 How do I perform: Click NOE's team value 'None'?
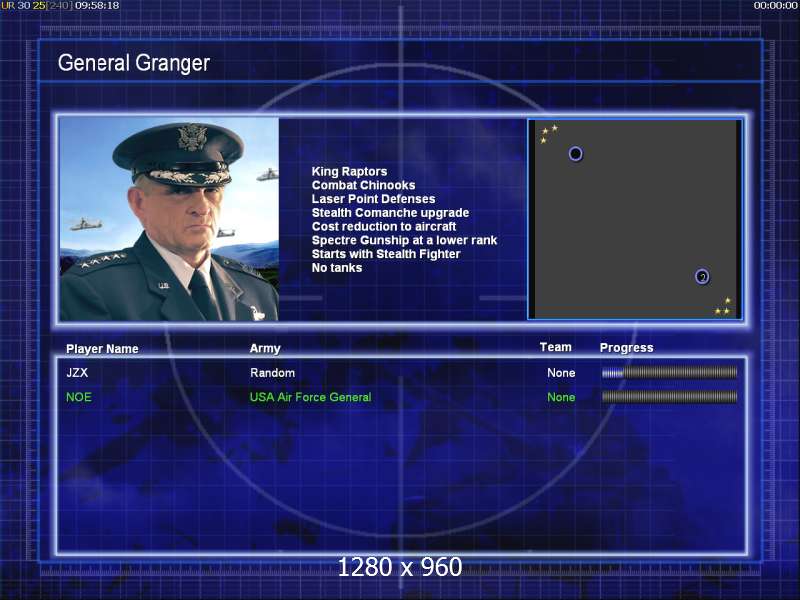(x=561, y=397)
